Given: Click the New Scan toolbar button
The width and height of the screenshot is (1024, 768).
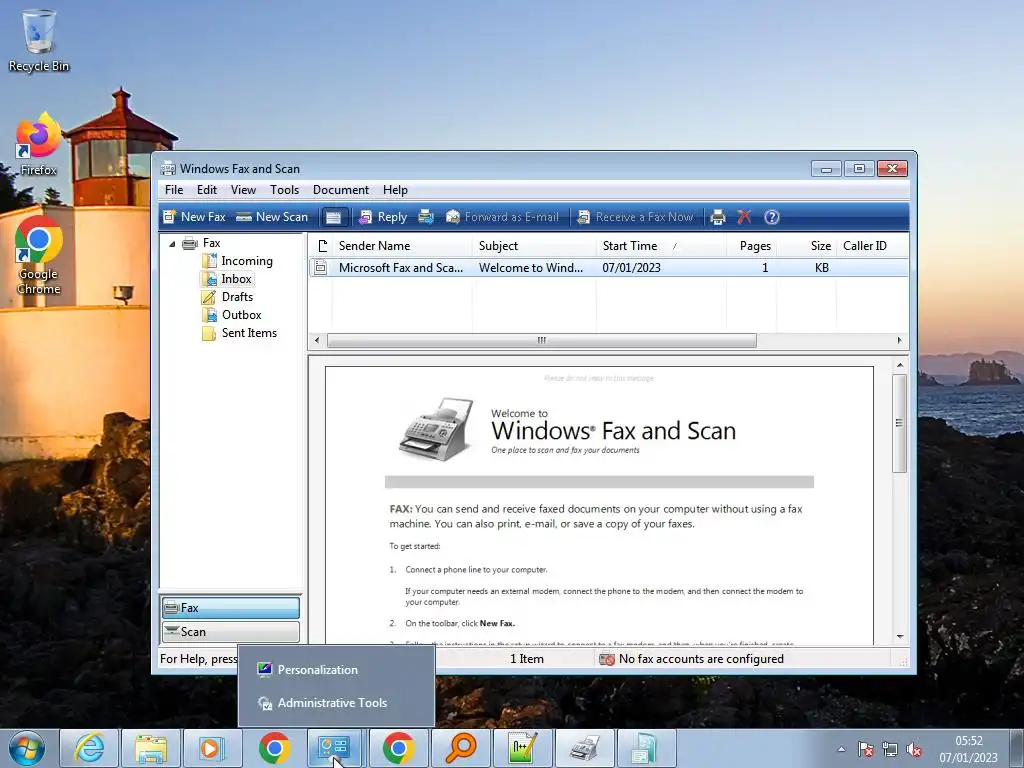Looking at the screenshot, I should click(x=272, y=217).
